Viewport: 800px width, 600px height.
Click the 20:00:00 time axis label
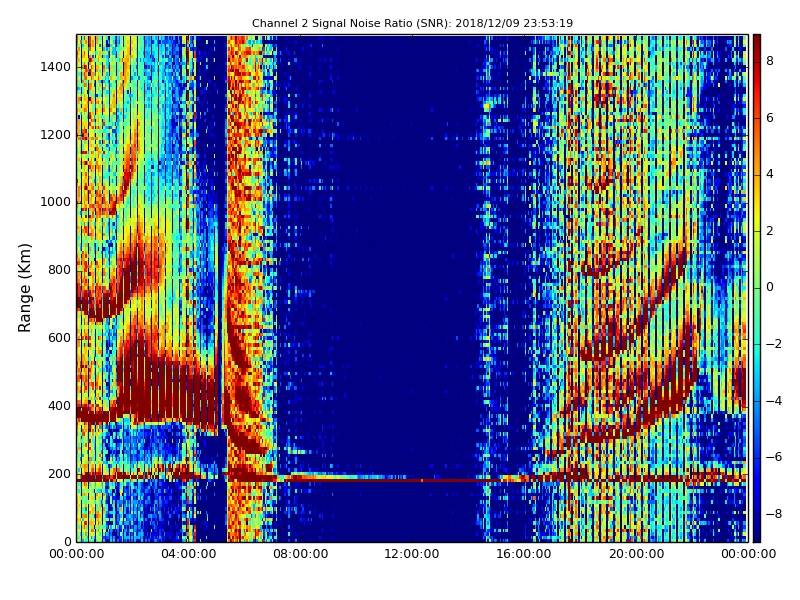pos(636,554)
